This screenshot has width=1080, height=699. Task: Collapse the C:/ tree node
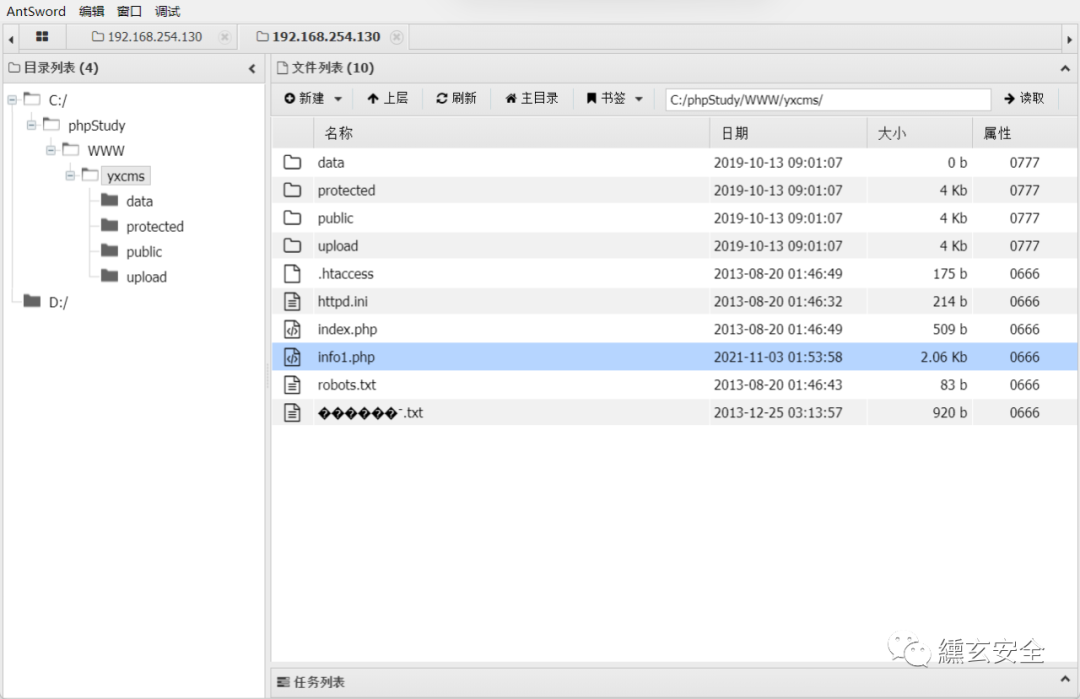pos(12,100)
